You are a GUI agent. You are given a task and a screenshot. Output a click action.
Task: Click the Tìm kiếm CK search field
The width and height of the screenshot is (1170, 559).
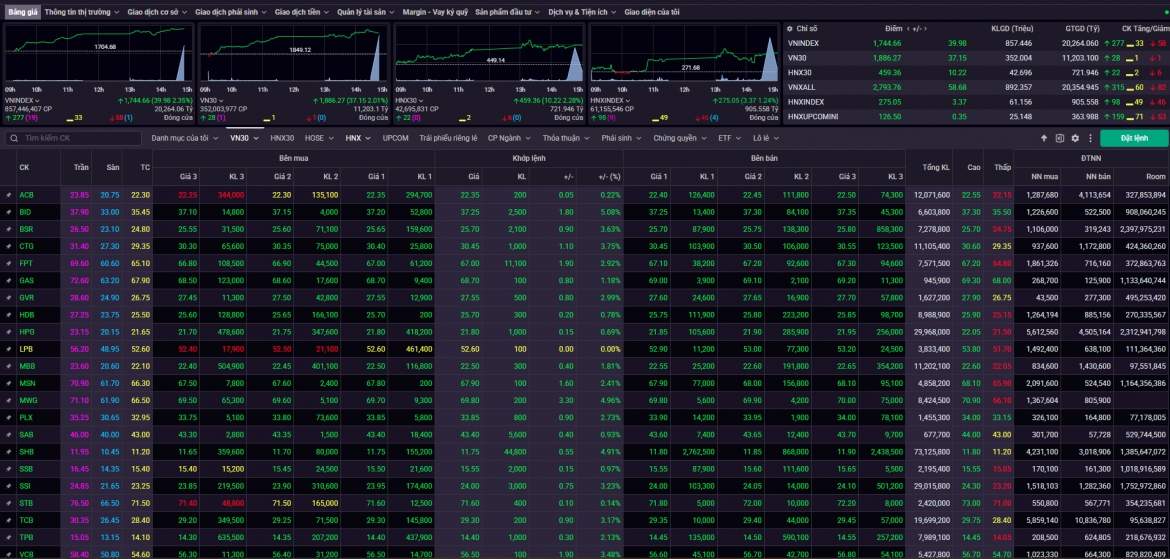click(73, 138)
